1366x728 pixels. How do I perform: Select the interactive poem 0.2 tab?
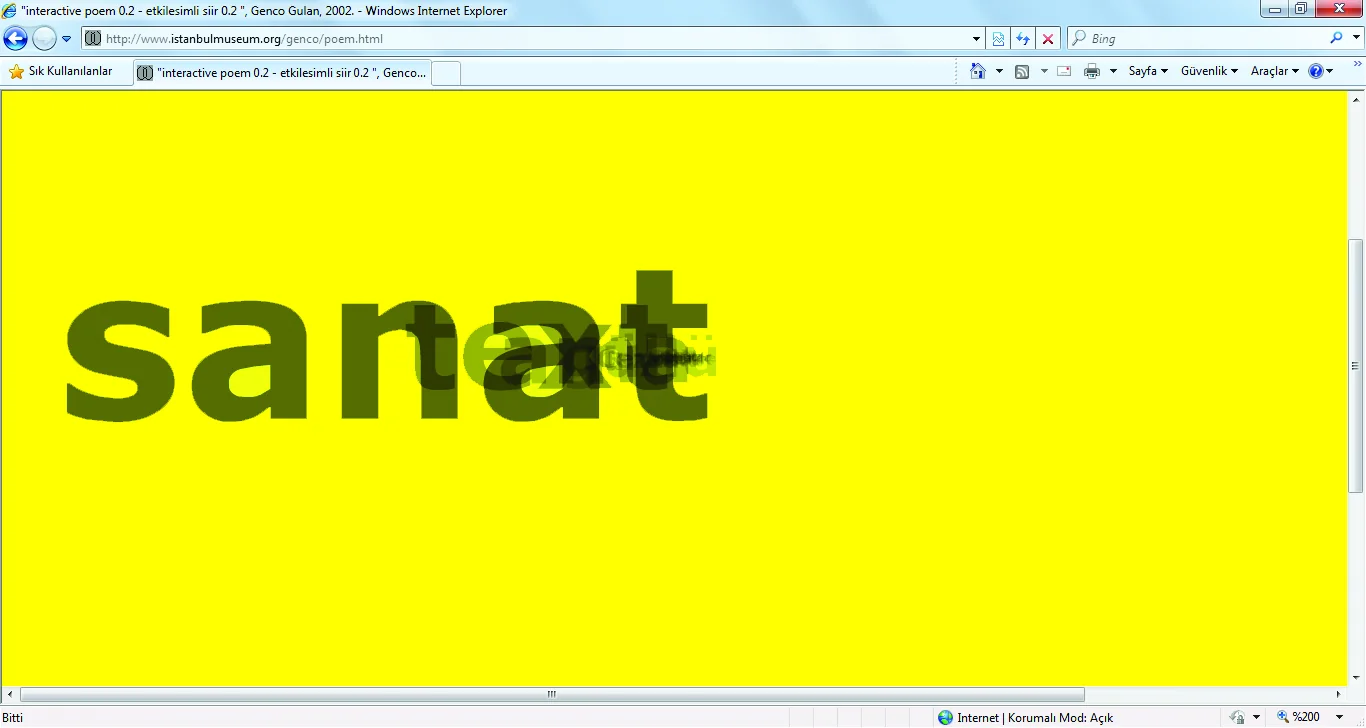click(x=283, y=73)
